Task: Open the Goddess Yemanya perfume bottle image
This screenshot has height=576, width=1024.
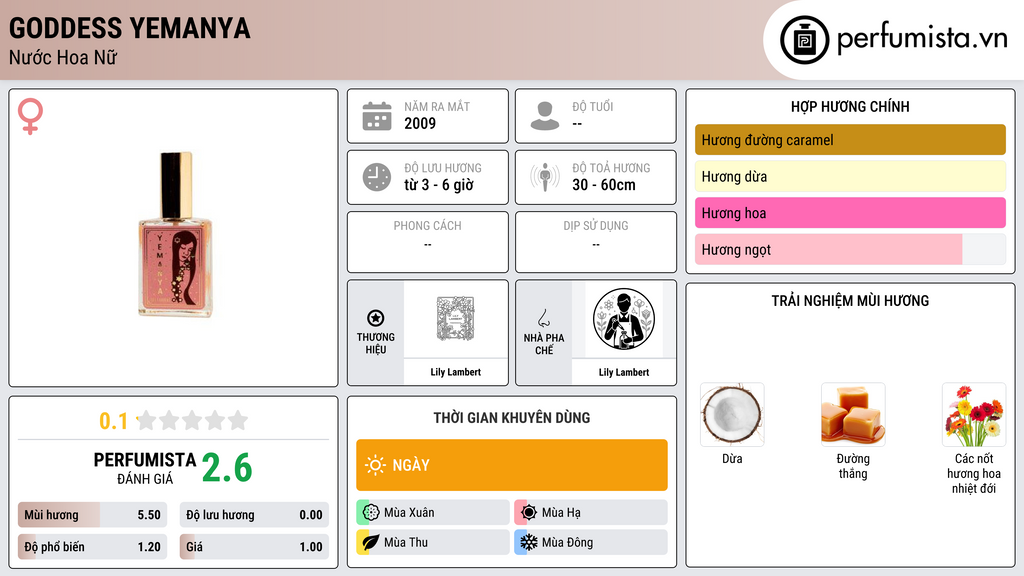Action: tap(175, 235)
